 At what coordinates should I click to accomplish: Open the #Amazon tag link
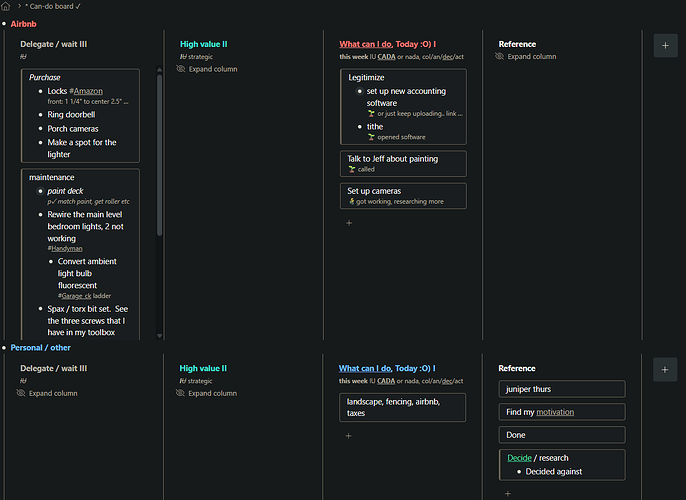pos(86,91)
